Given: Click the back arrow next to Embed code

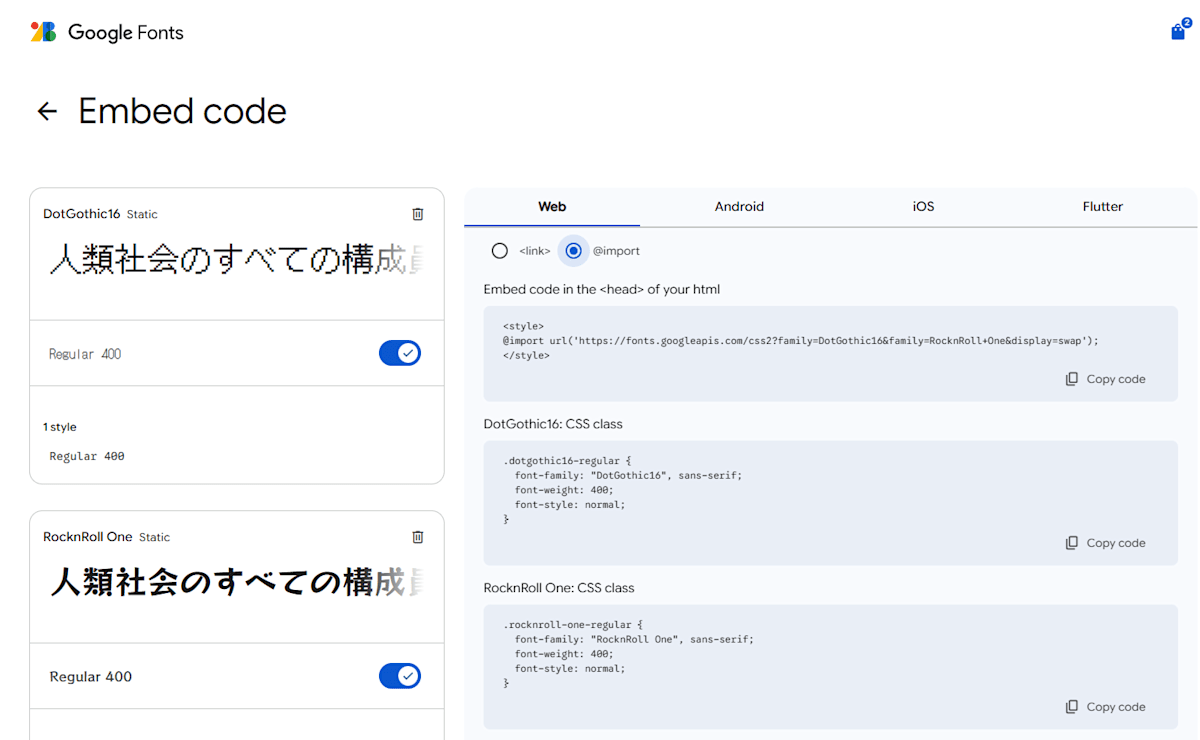Looking at the screenshot, I should point(46,111).
